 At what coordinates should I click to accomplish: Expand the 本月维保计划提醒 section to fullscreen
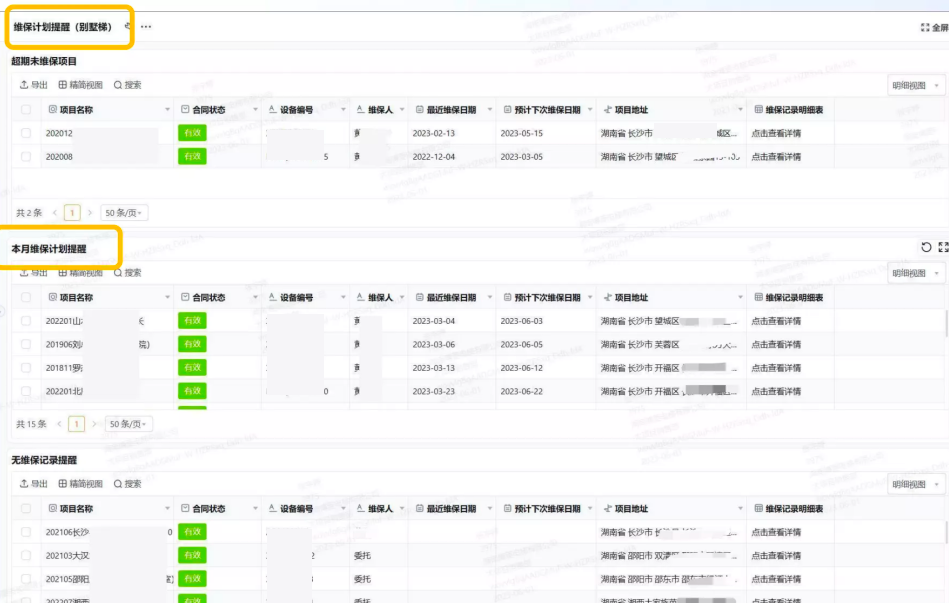944,247
